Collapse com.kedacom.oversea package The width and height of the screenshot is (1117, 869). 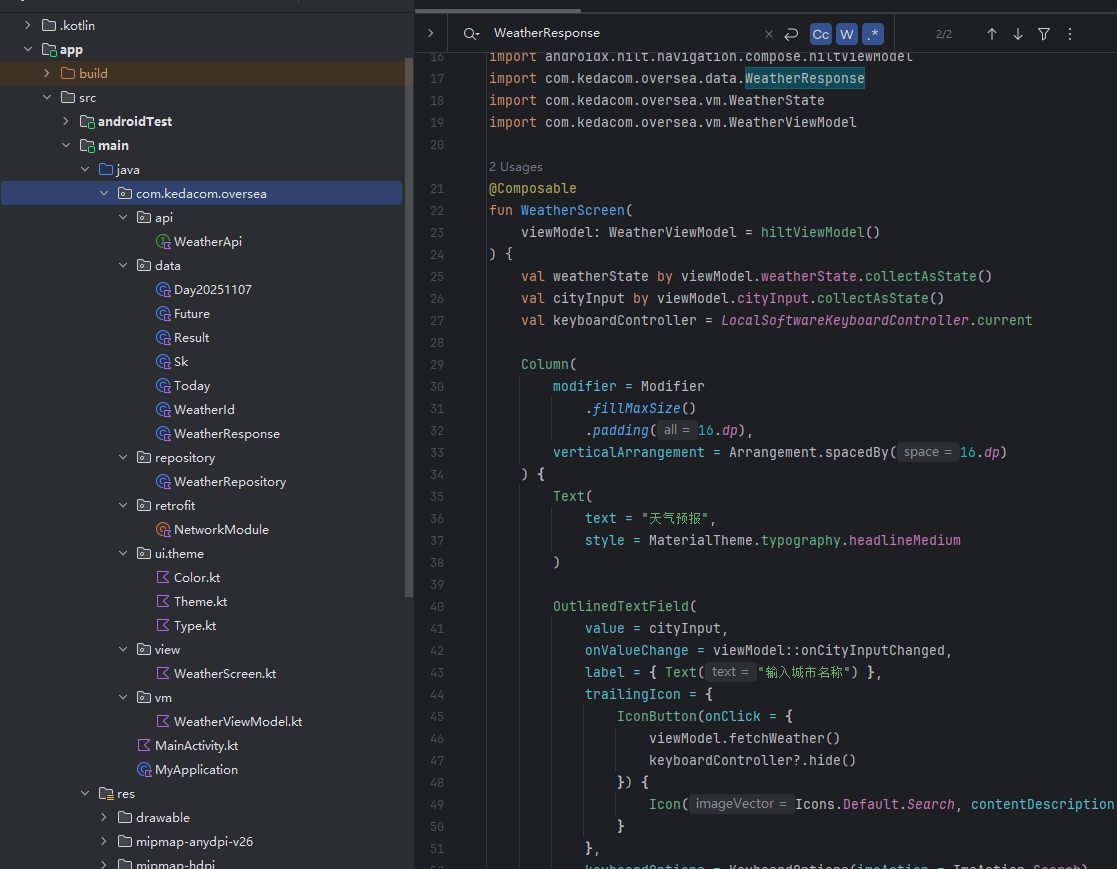pyautogui.click(x=104, y=193)
